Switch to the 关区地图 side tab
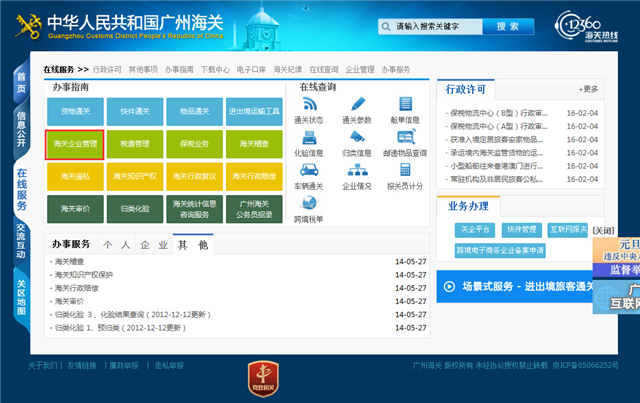 tap(21, 298)
